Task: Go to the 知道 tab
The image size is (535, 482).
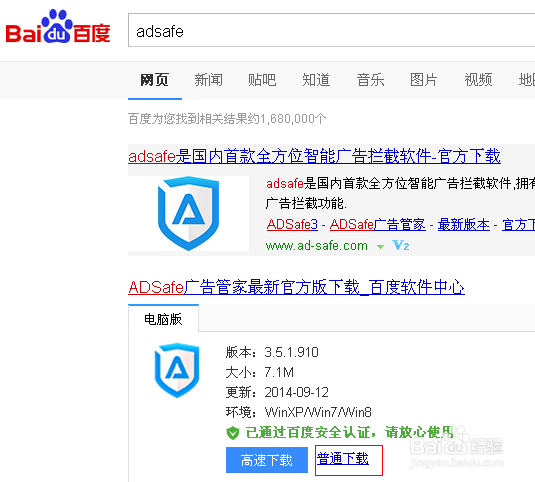Action: click(x=316, y=80)
